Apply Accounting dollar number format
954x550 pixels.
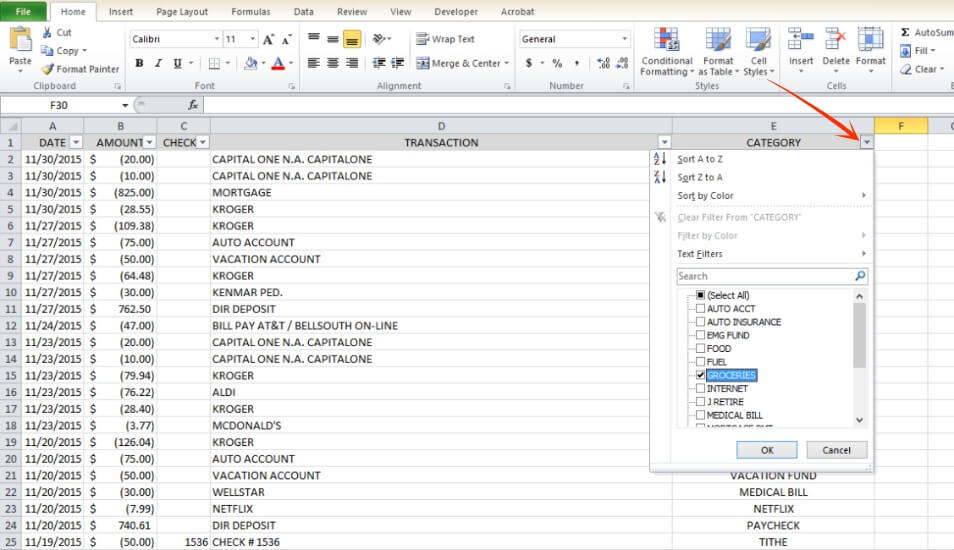pyautogui.click(x=529, y=63)
